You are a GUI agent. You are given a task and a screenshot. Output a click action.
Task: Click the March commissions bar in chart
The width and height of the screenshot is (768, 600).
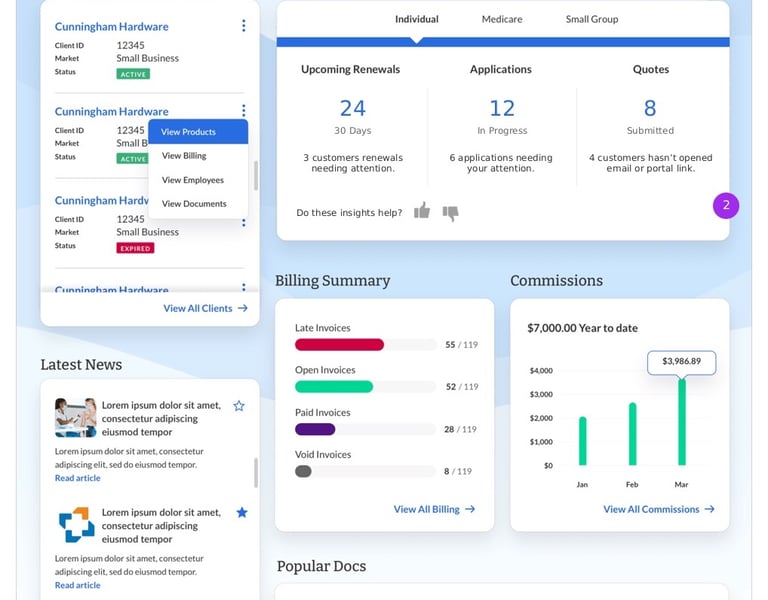click(x=682, y=422)
